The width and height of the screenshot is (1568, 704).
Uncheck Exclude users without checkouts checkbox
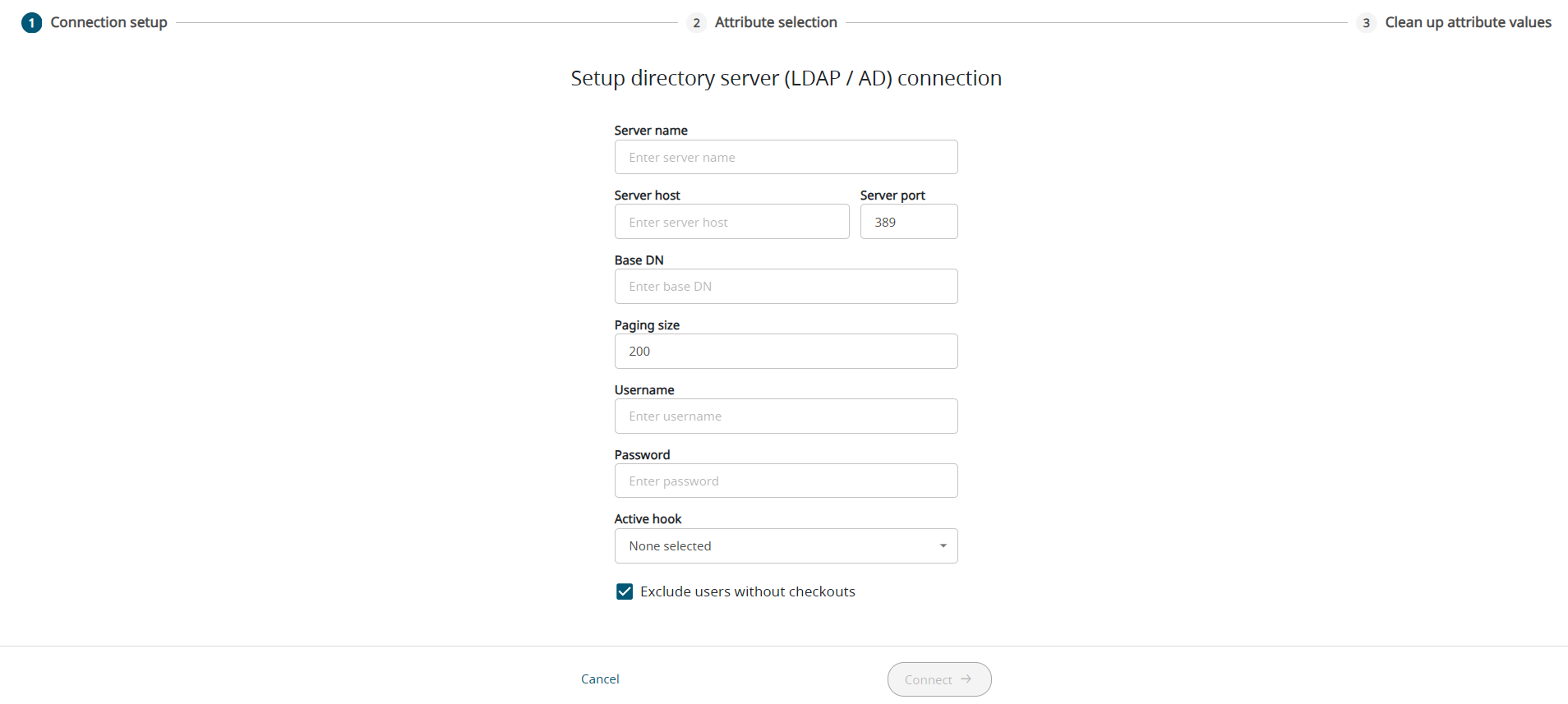click(x=625, y=591)
